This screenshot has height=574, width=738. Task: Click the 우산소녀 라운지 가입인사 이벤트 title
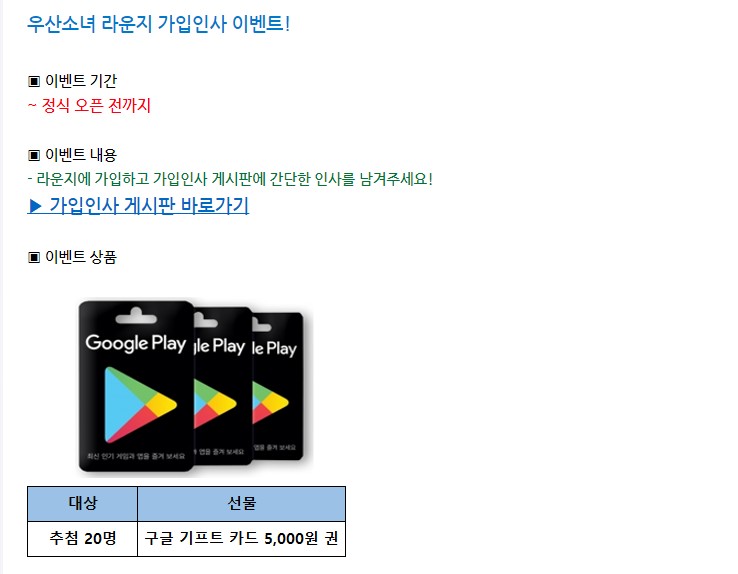159,24
